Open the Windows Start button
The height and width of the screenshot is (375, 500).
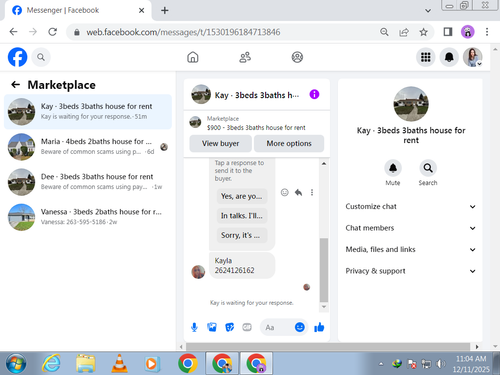pyautogui.click(x=15, y=363)
